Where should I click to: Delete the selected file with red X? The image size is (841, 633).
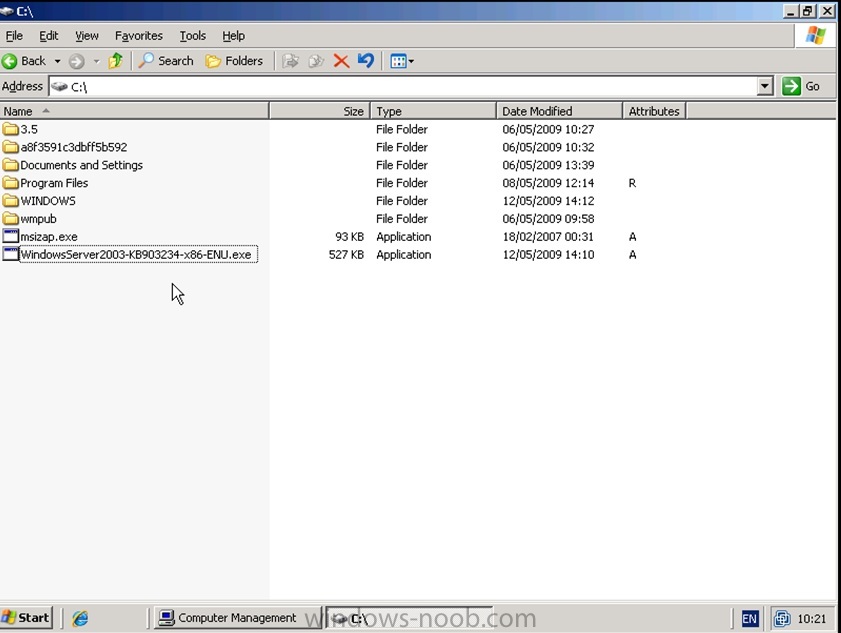coord(341,61)
